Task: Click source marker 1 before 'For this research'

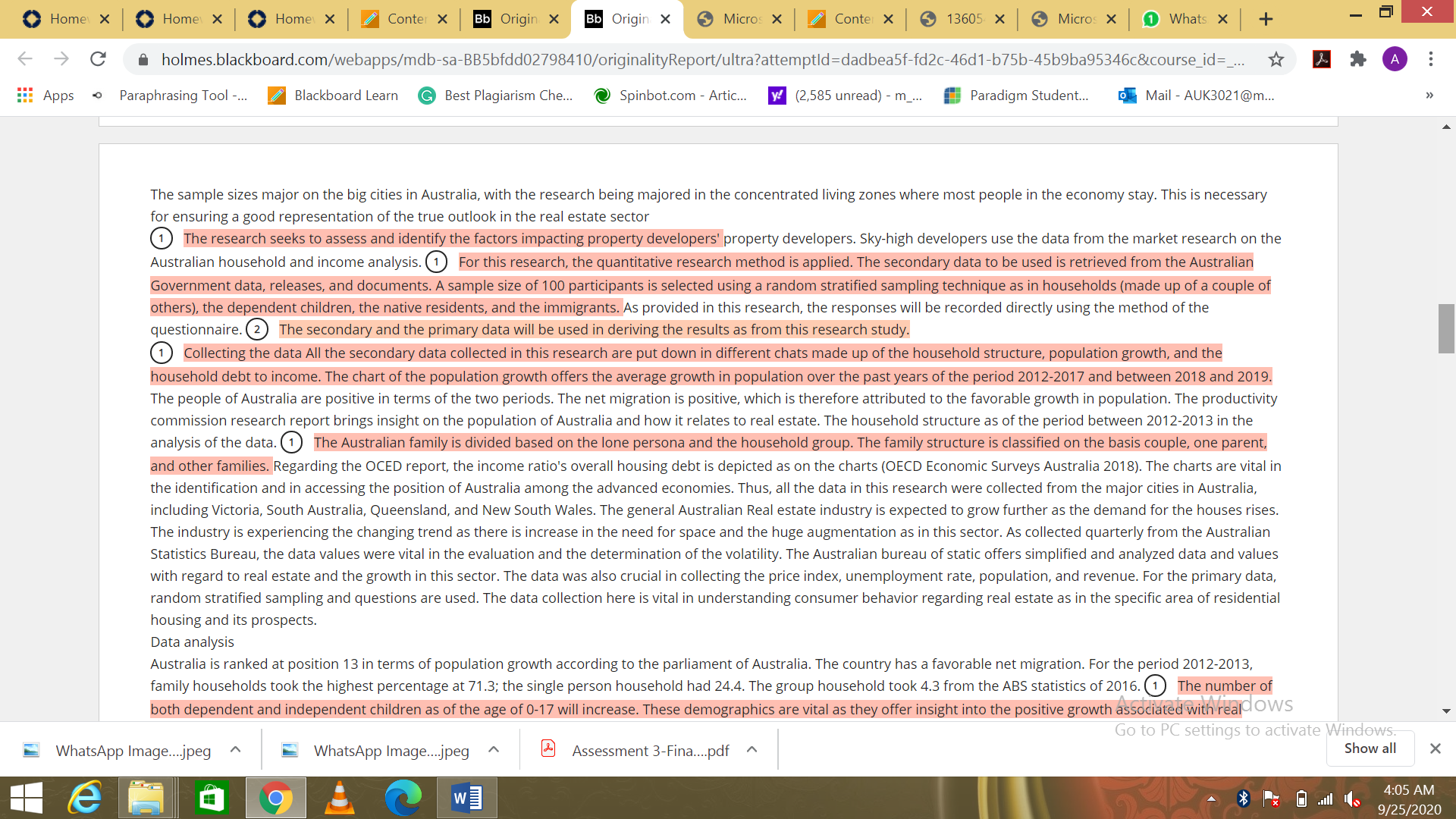Action: 436,262
